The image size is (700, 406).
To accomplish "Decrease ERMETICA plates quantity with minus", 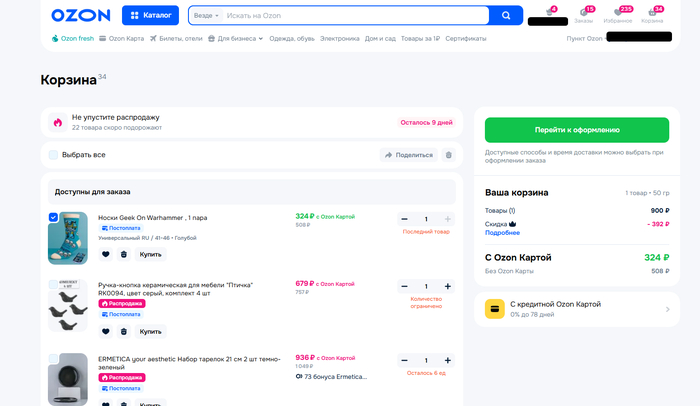I will pyautogui.click(x=404, y=360).
